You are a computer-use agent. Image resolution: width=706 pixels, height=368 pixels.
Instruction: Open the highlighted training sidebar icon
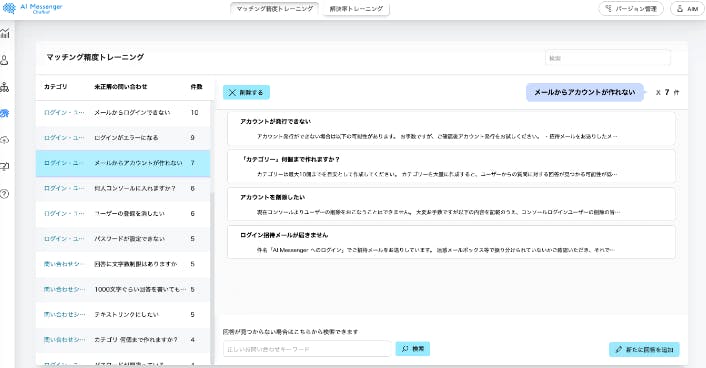(5, 113)
